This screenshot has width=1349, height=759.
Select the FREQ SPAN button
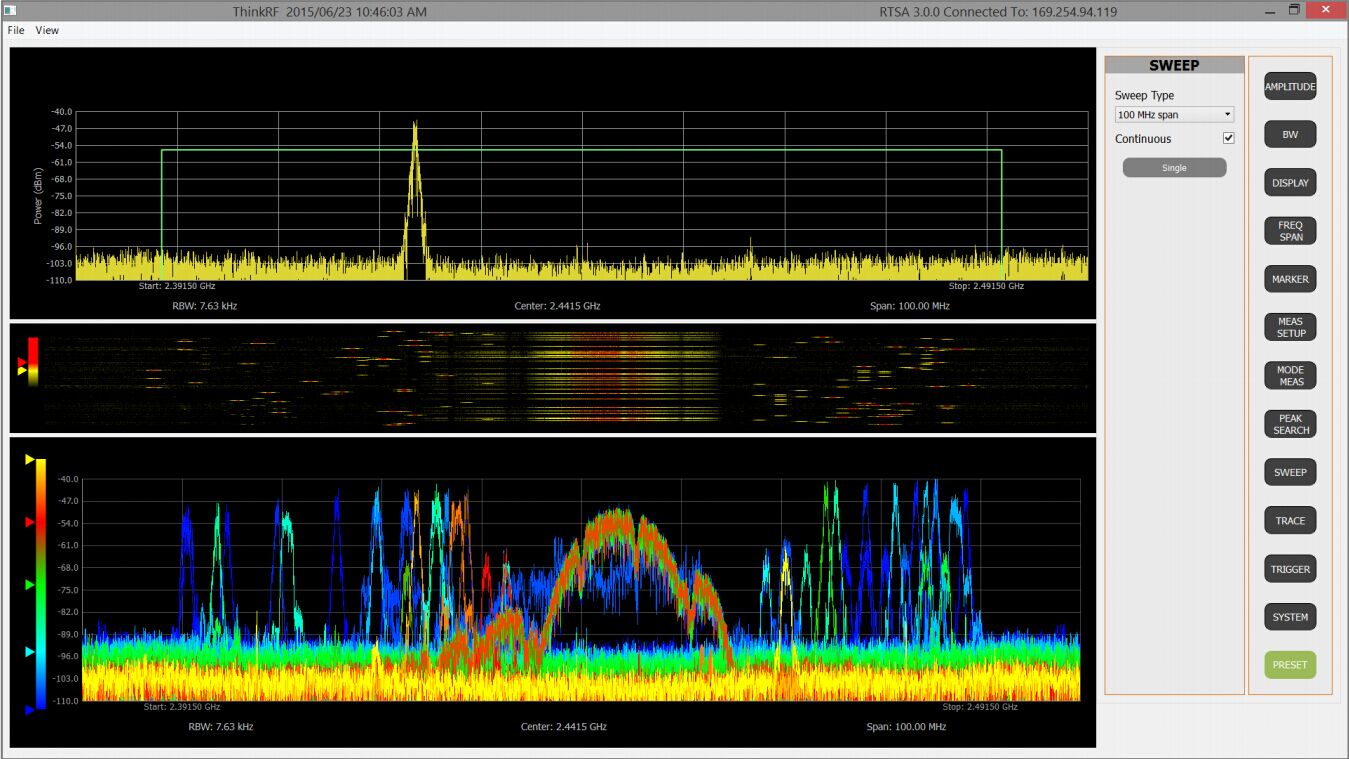tap(1289, 231)
